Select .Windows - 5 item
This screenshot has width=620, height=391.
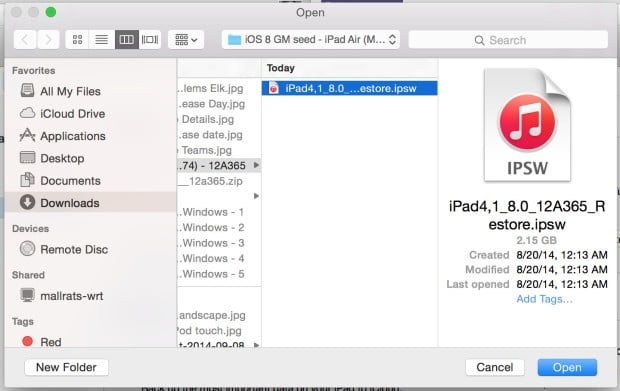pos(219,274)
